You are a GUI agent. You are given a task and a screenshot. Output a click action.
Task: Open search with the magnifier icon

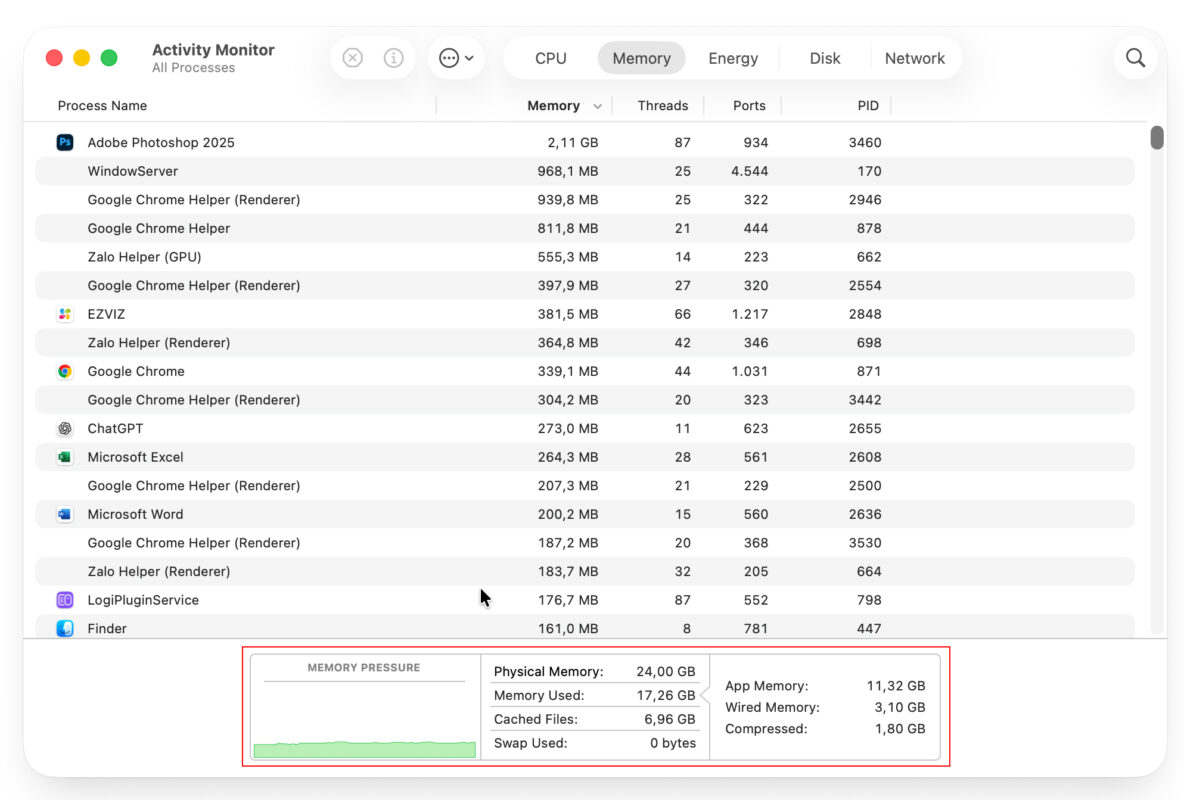[1135, 57]
